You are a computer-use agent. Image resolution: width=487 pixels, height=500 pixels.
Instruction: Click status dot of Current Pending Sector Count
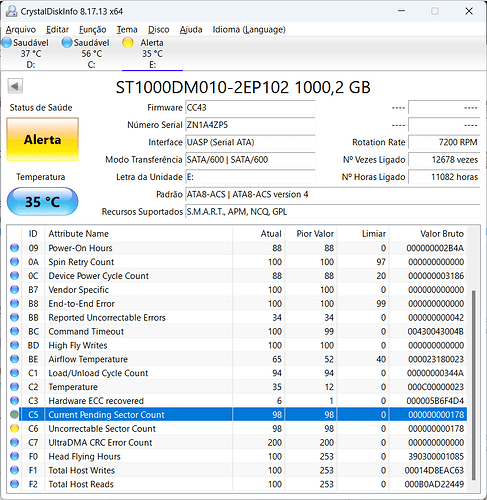click(14, 414)
